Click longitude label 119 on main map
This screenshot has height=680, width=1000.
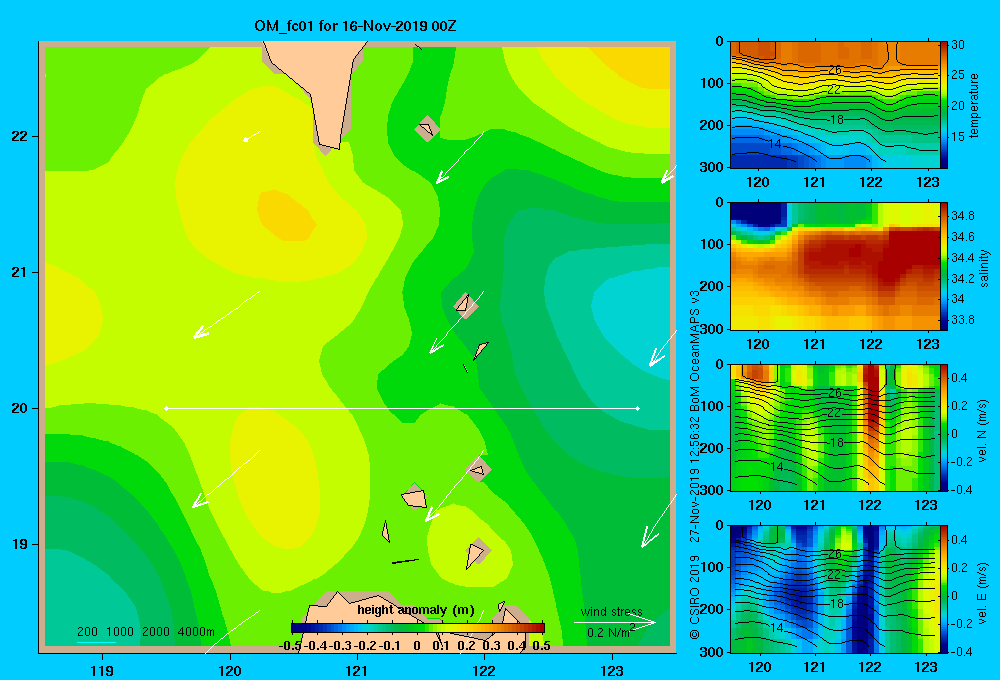click(102, 670)
